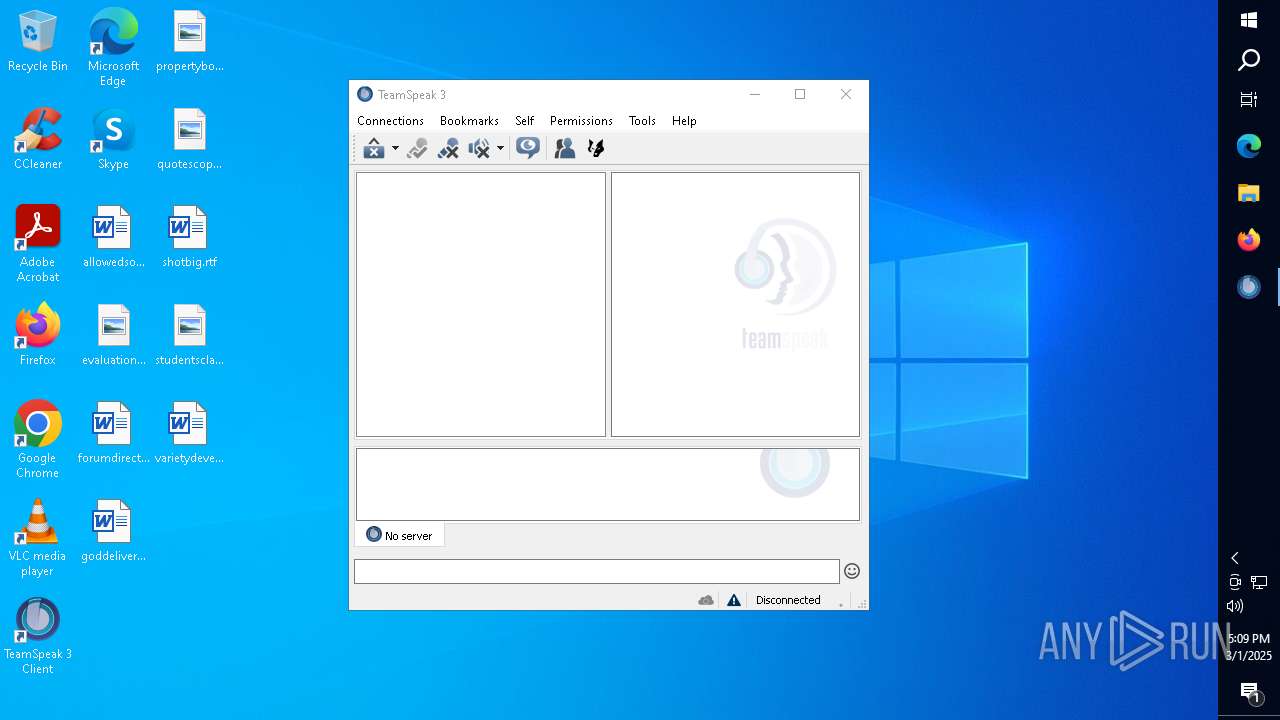Click the Mute Microphone toolbar icon

point(448,148)
